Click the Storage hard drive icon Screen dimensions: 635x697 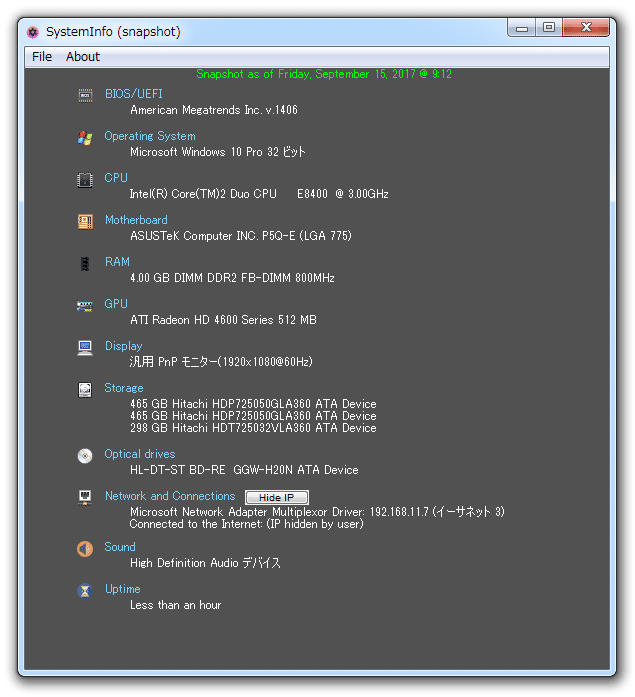pos(85,390)
